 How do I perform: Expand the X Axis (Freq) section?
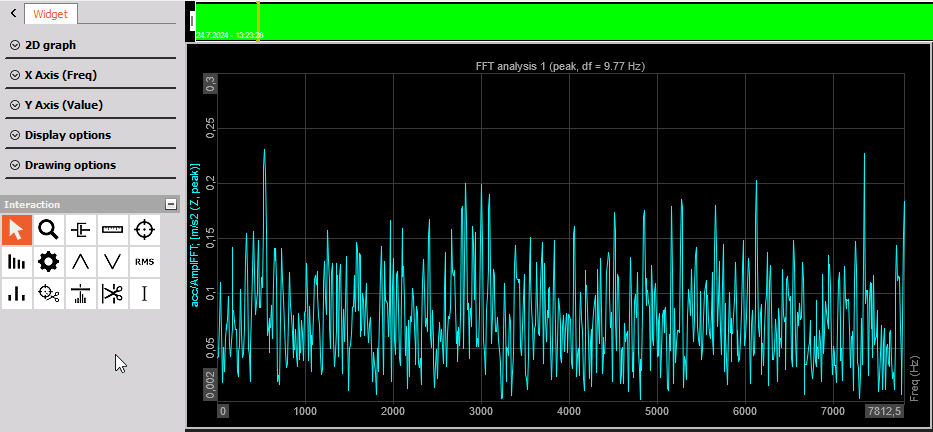pos(90,75)
